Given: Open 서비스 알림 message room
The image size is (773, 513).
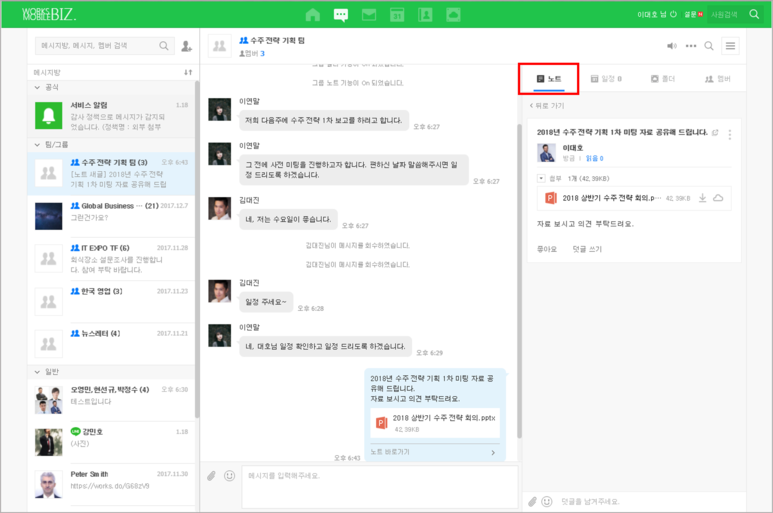Looking at the screenshot, I should pos(111,116).
